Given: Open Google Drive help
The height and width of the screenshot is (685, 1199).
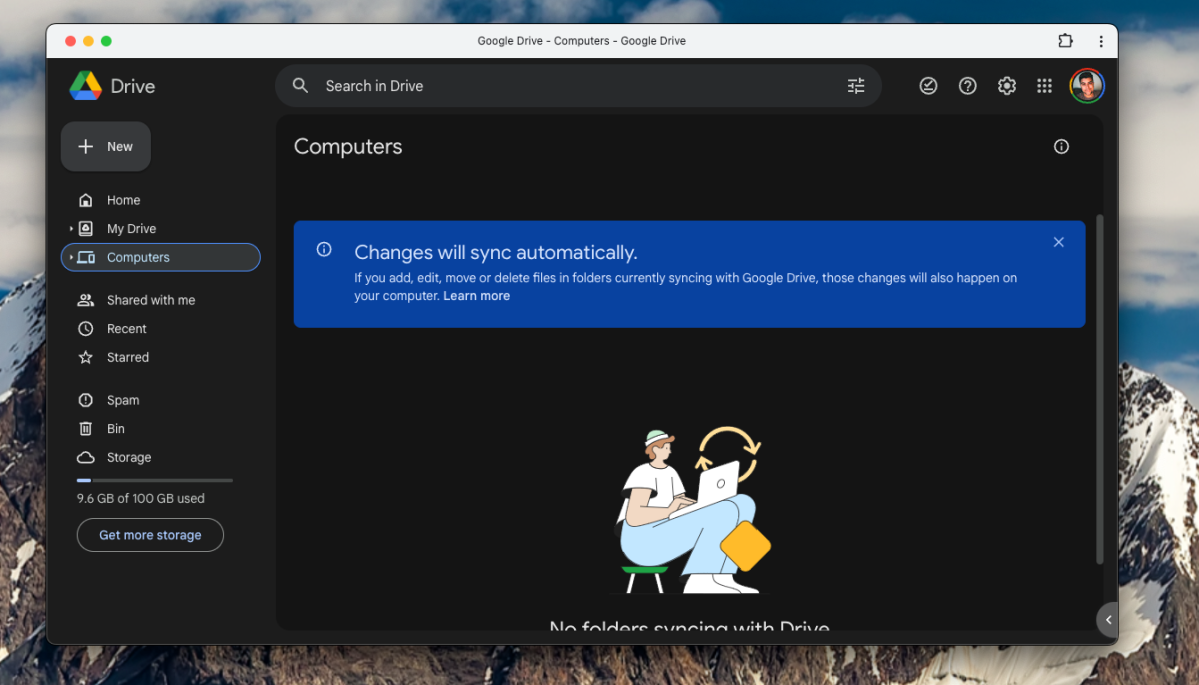Looking at the screenshot, I should pyautogui.click(x=967, y=86).
